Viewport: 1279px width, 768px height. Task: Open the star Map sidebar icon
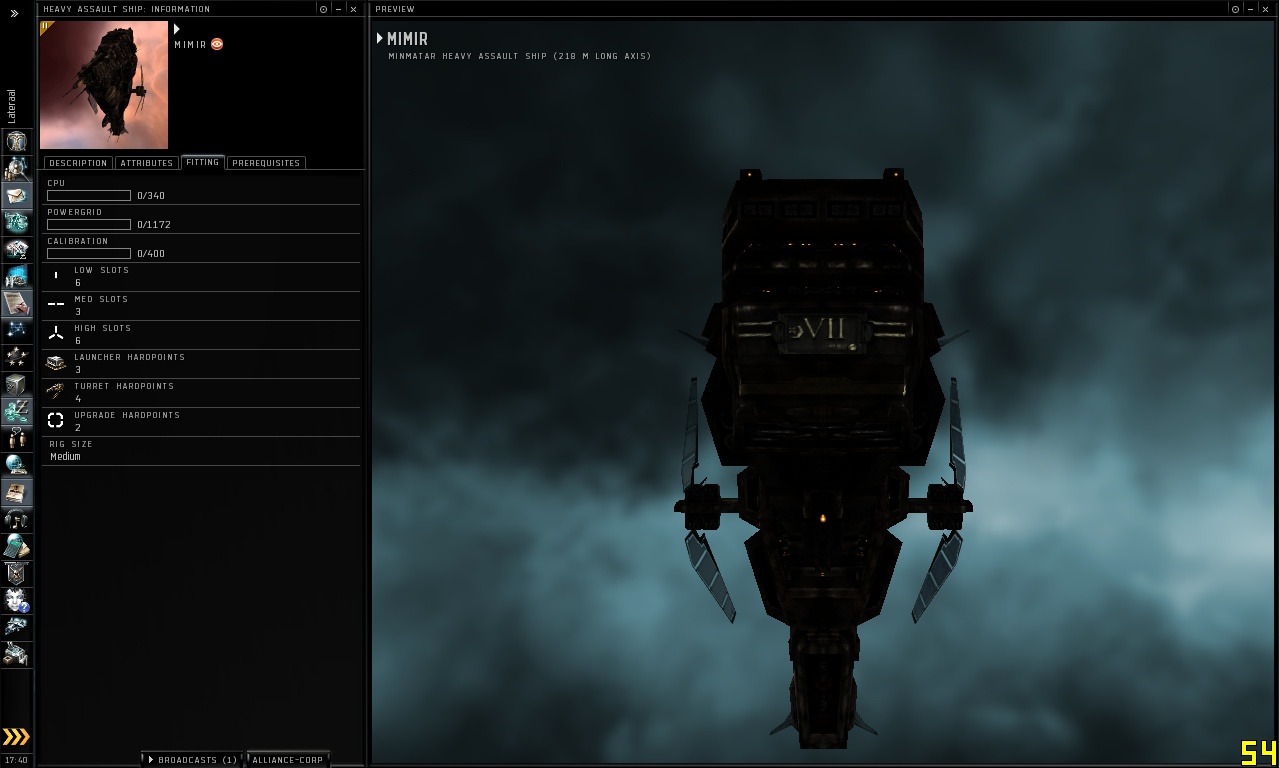[16, 330]
